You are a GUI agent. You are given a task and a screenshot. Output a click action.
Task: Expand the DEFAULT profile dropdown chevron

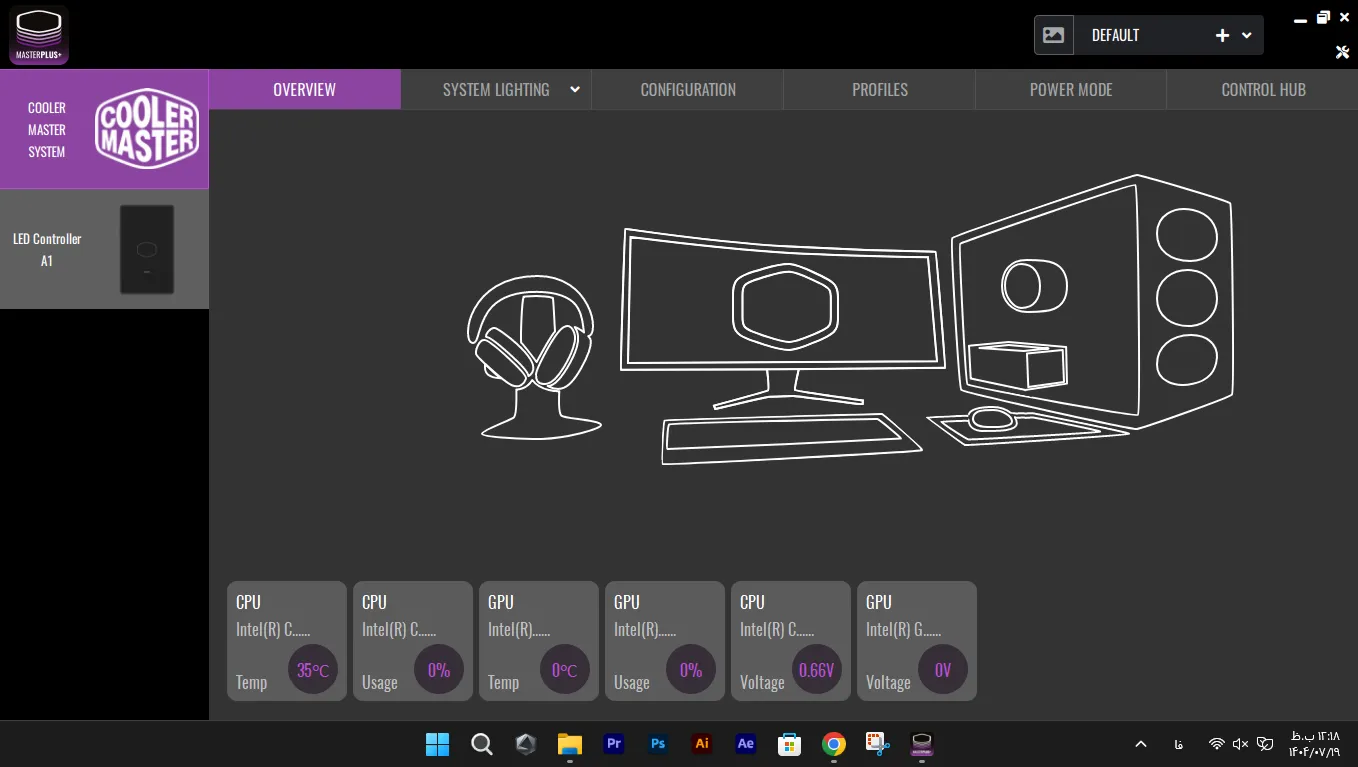(x=1247, y=35)
